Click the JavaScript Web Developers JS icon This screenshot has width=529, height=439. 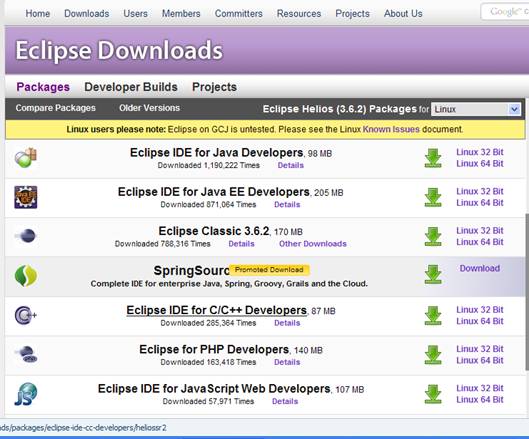26,394
